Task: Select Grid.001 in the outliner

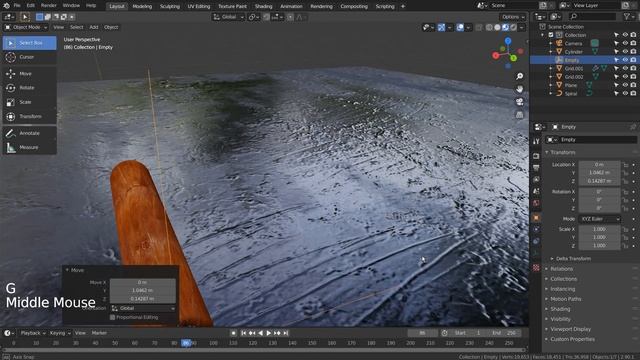Action: [x=574, y=69]
